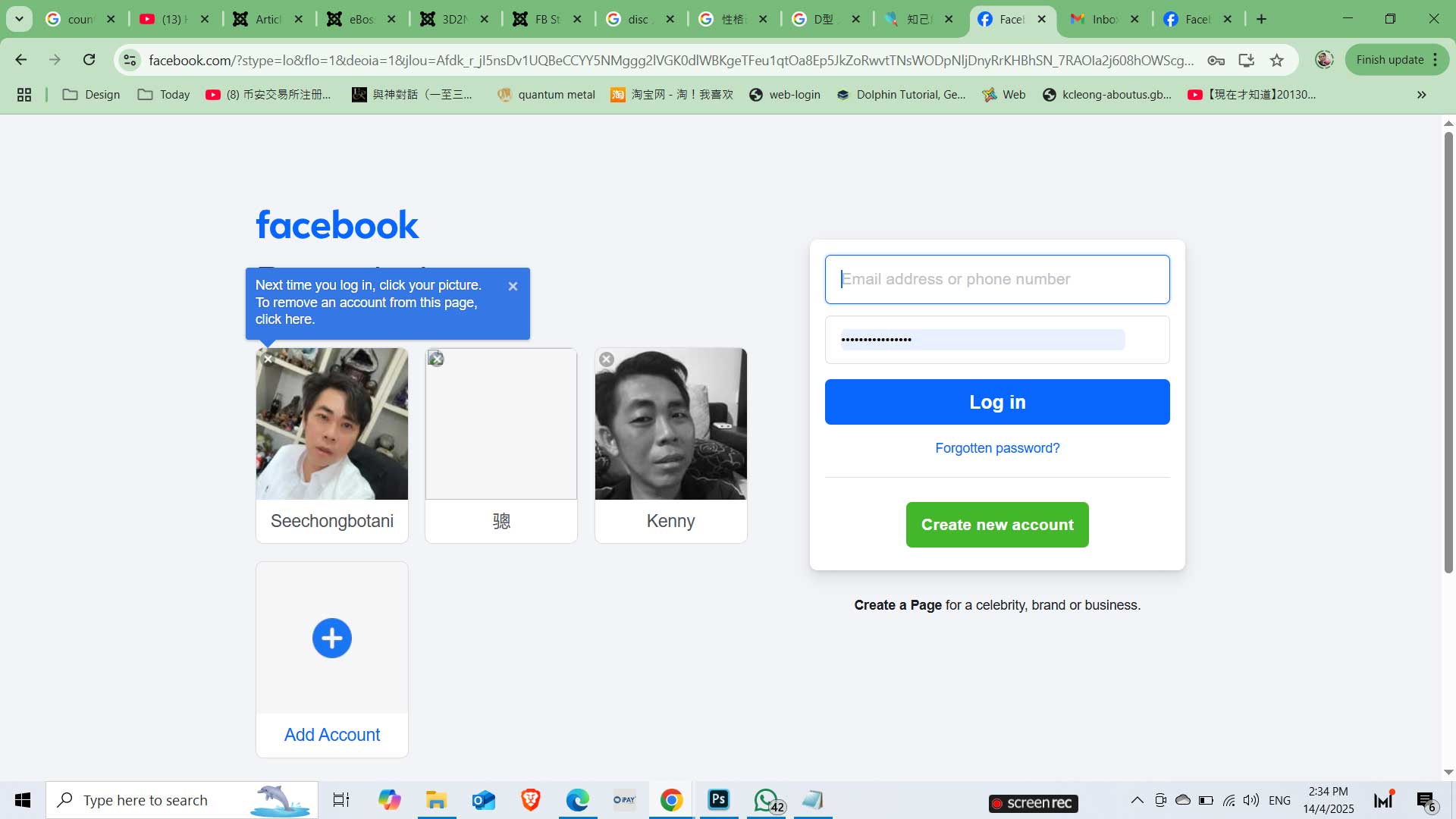Open the Chrome apps grid icon
This screenshot has height=819, width=1456.
[24, 95]
